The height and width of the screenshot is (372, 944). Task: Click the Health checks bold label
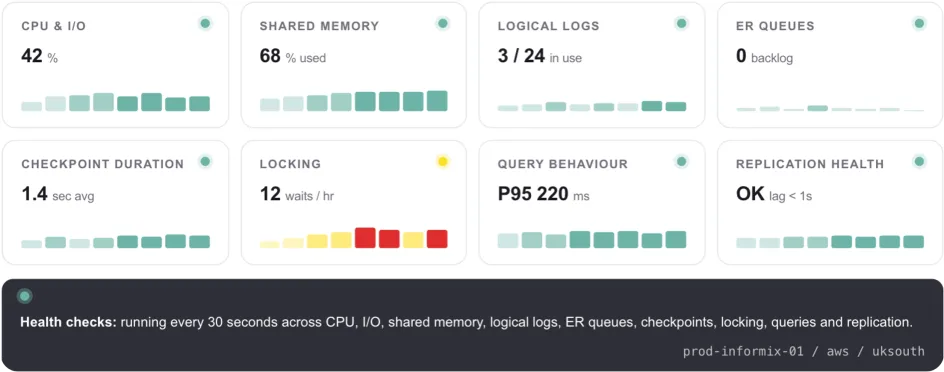[x=69, y=323]
